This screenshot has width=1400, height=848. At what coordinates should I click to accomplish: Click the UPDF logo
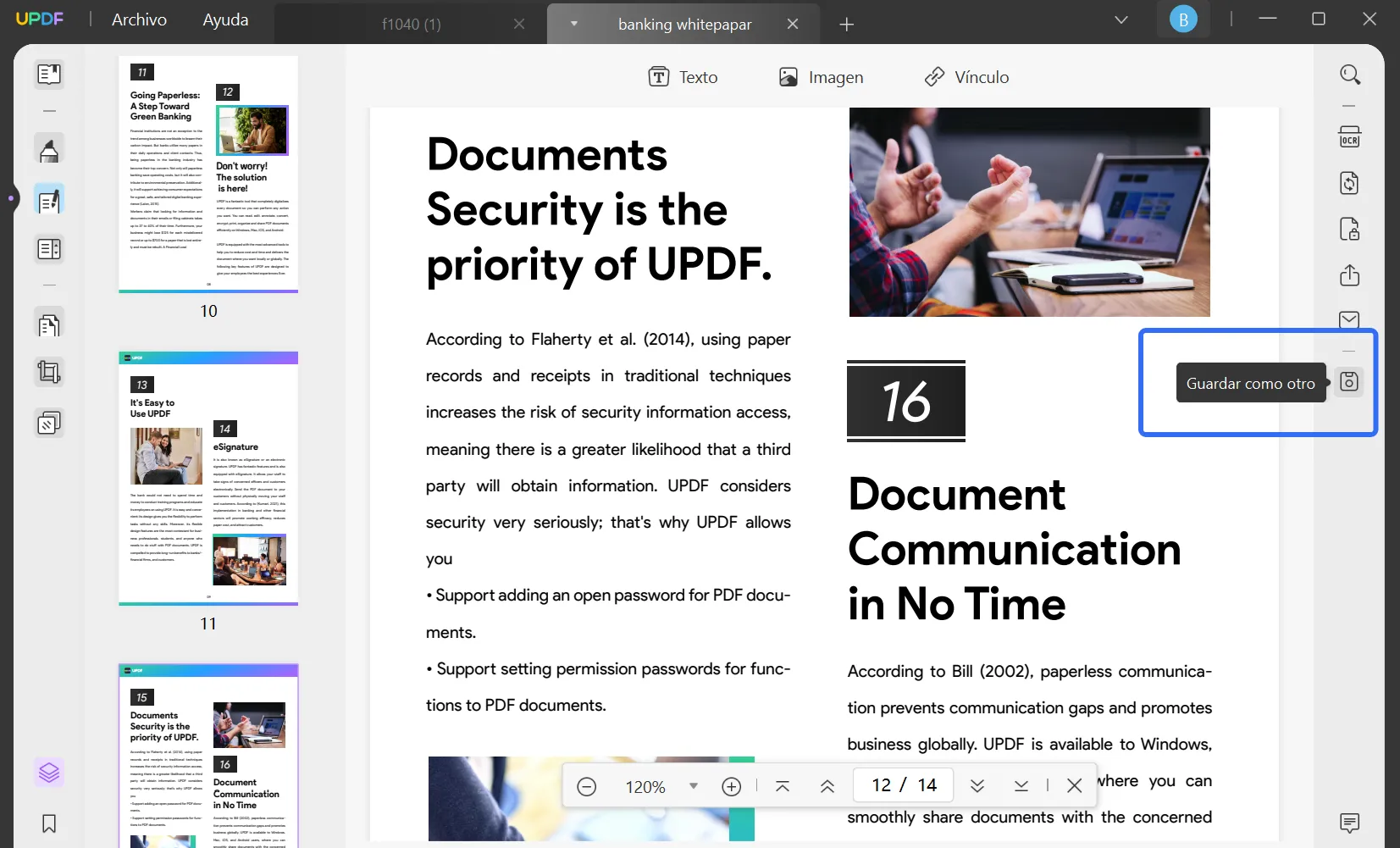pyautogui.click(x=40, y=19)
